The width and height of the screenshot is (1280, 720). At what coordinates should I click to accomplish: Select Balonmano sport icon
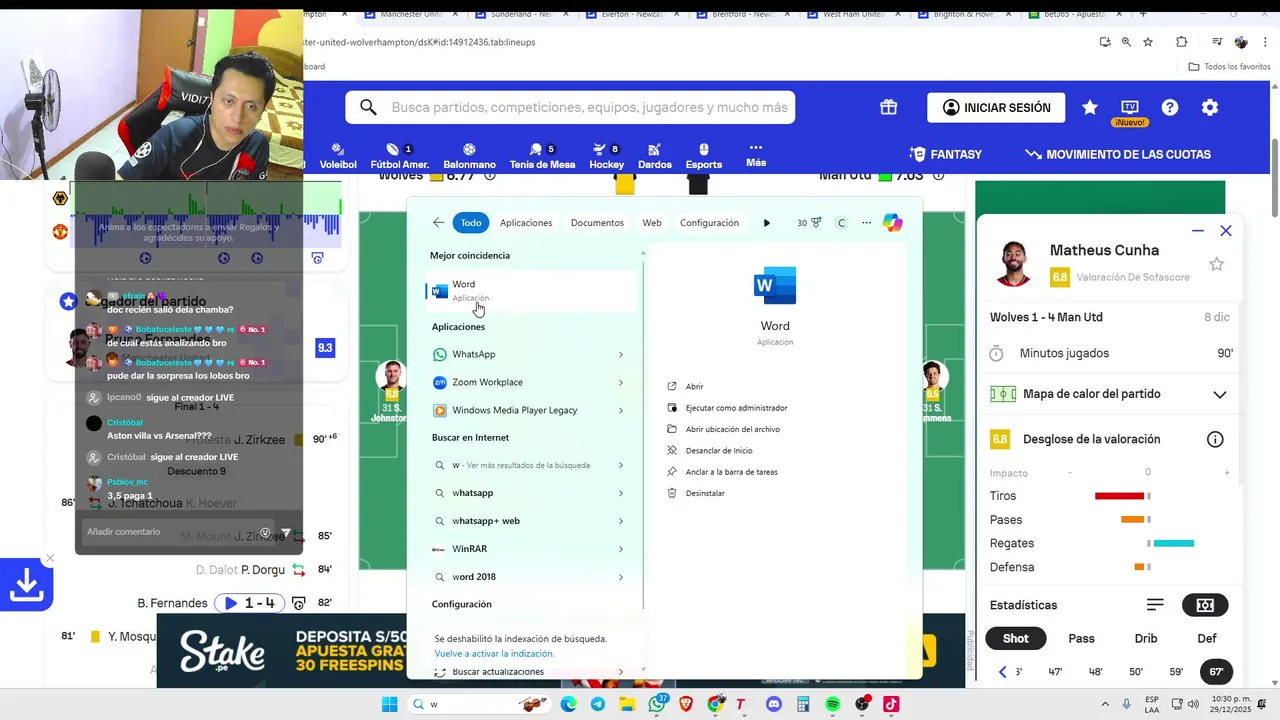(469, 156)
